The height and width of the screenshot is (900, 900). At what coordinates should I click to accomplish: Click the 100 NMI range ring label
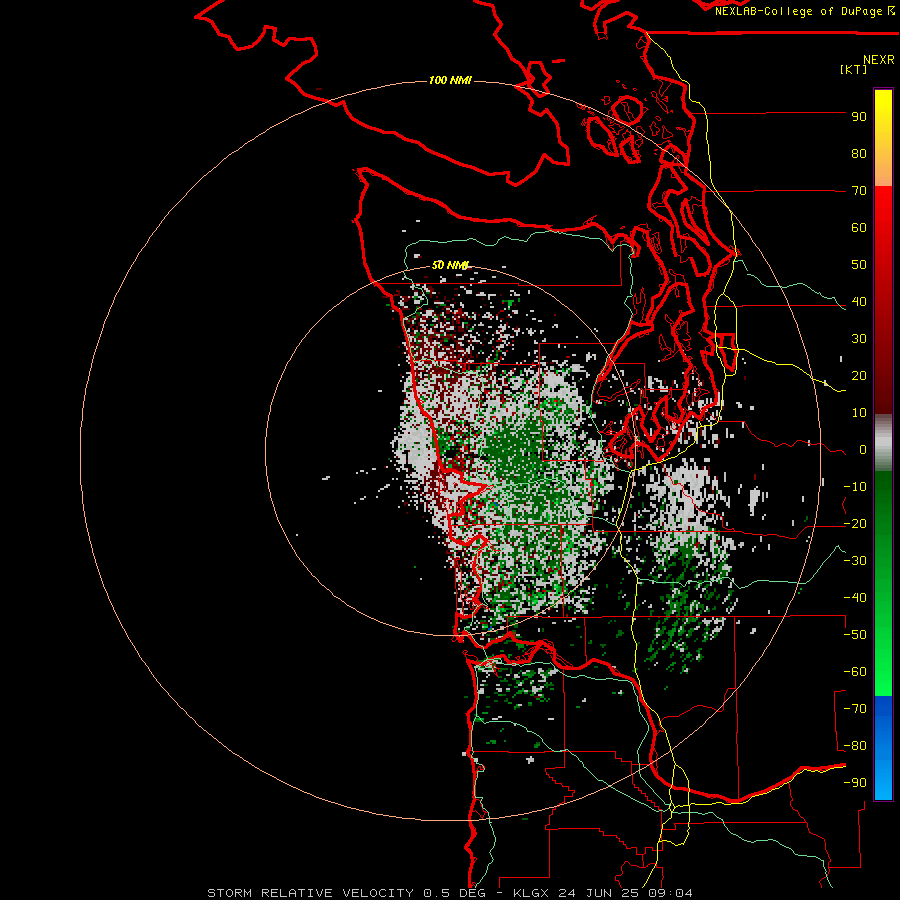click(450, 80)
